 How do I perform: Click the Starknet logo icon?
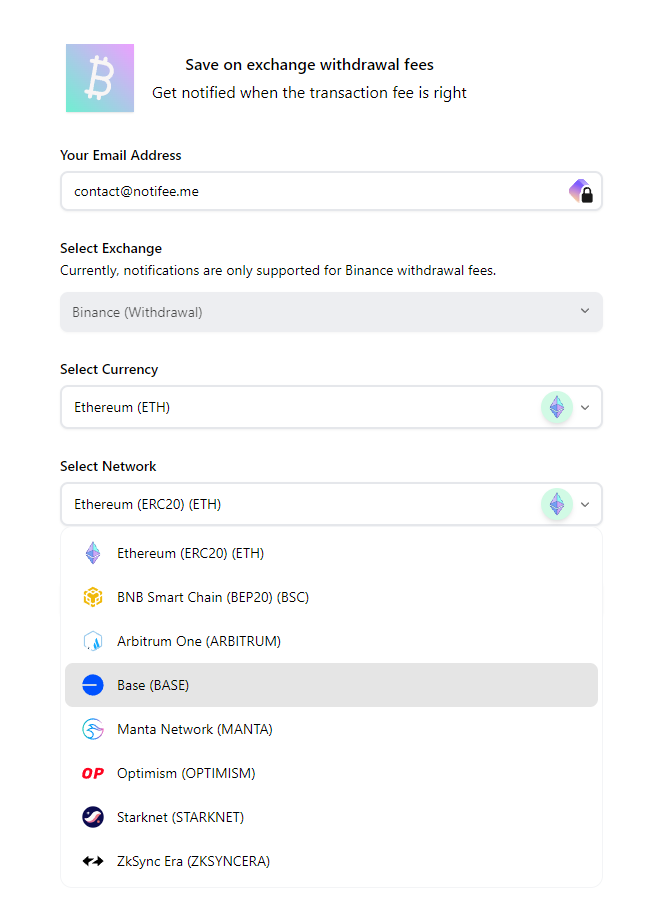click(93, 817)
